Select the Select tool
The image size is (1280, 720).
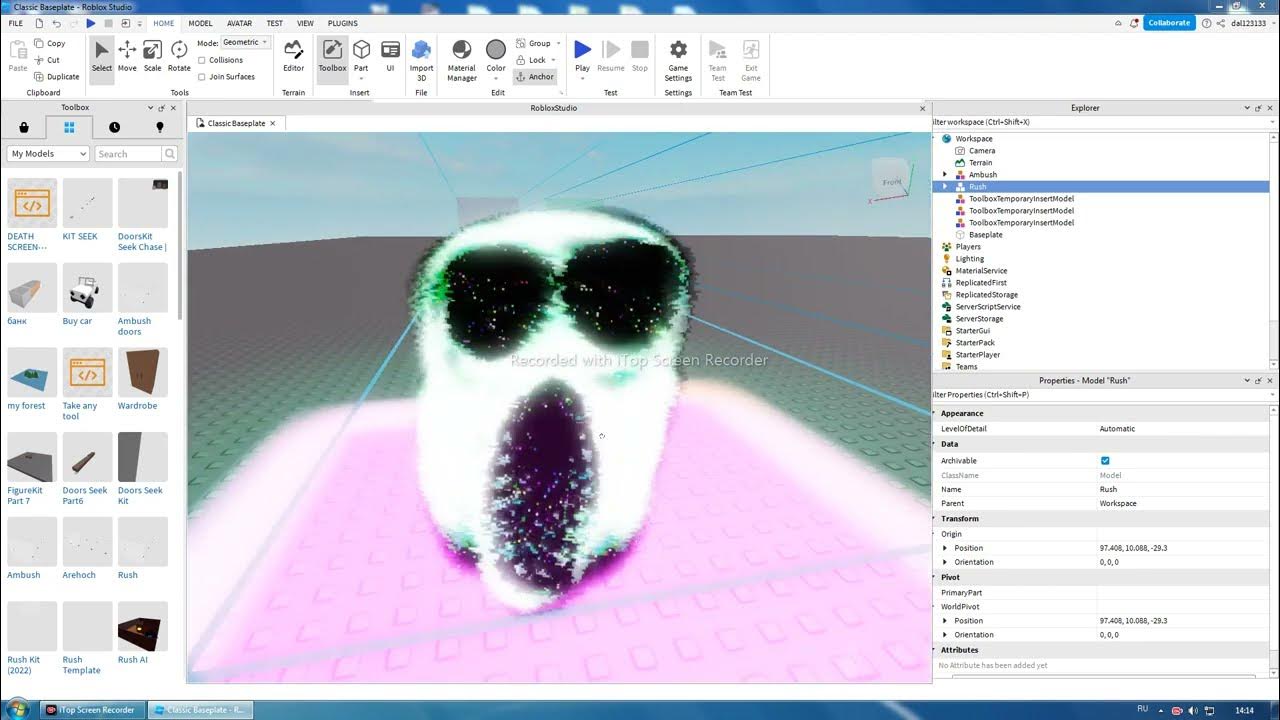click(102, 56)
